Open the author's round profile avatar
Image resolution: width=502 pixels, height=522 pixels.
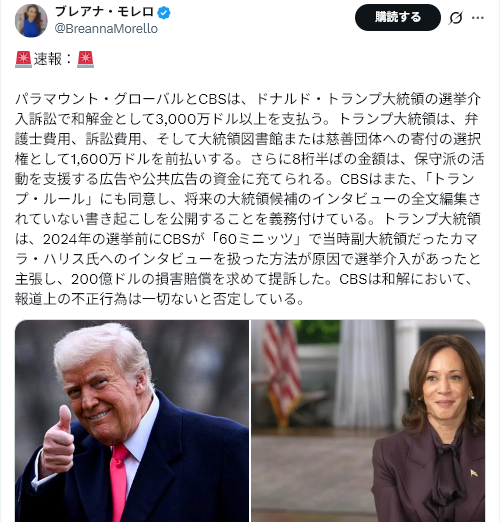point(31,21)
